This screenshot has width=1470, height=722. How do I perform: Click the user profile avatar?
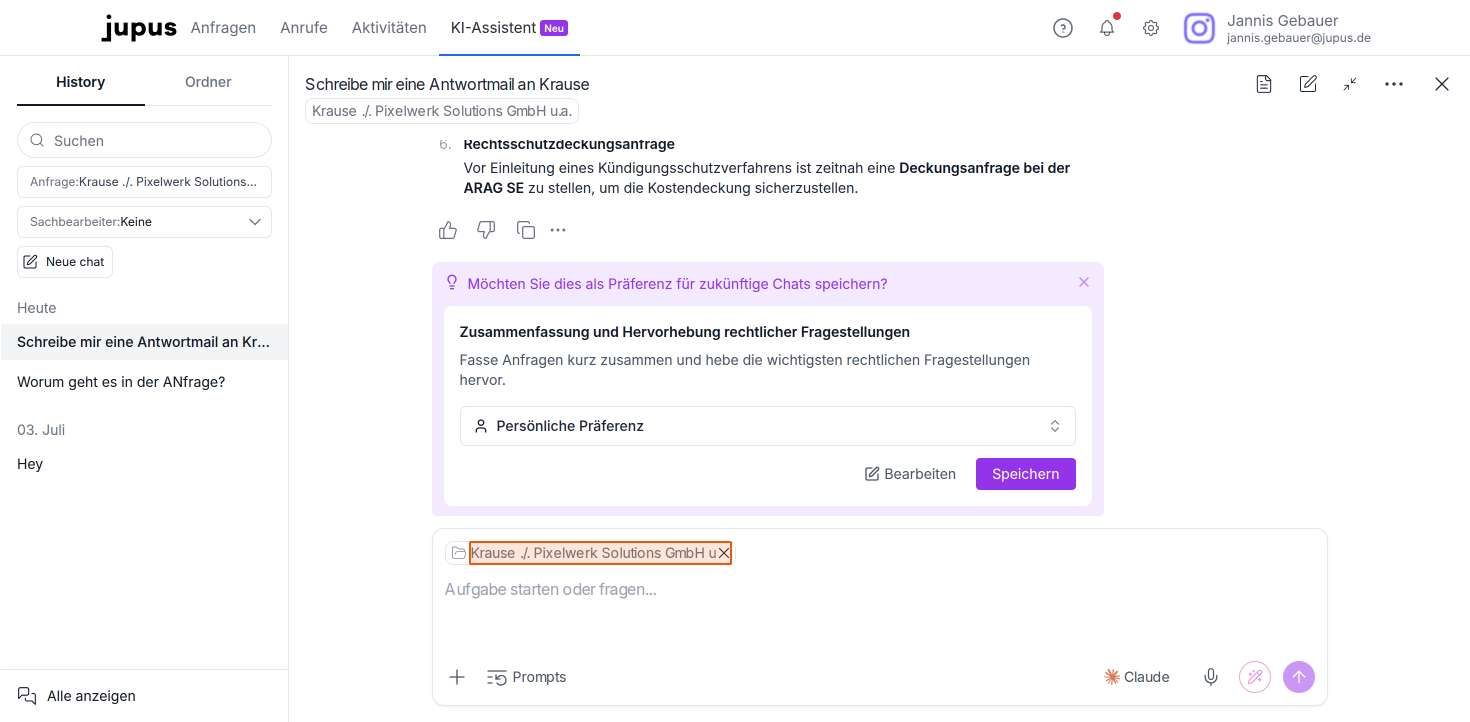pos(1199,28)
